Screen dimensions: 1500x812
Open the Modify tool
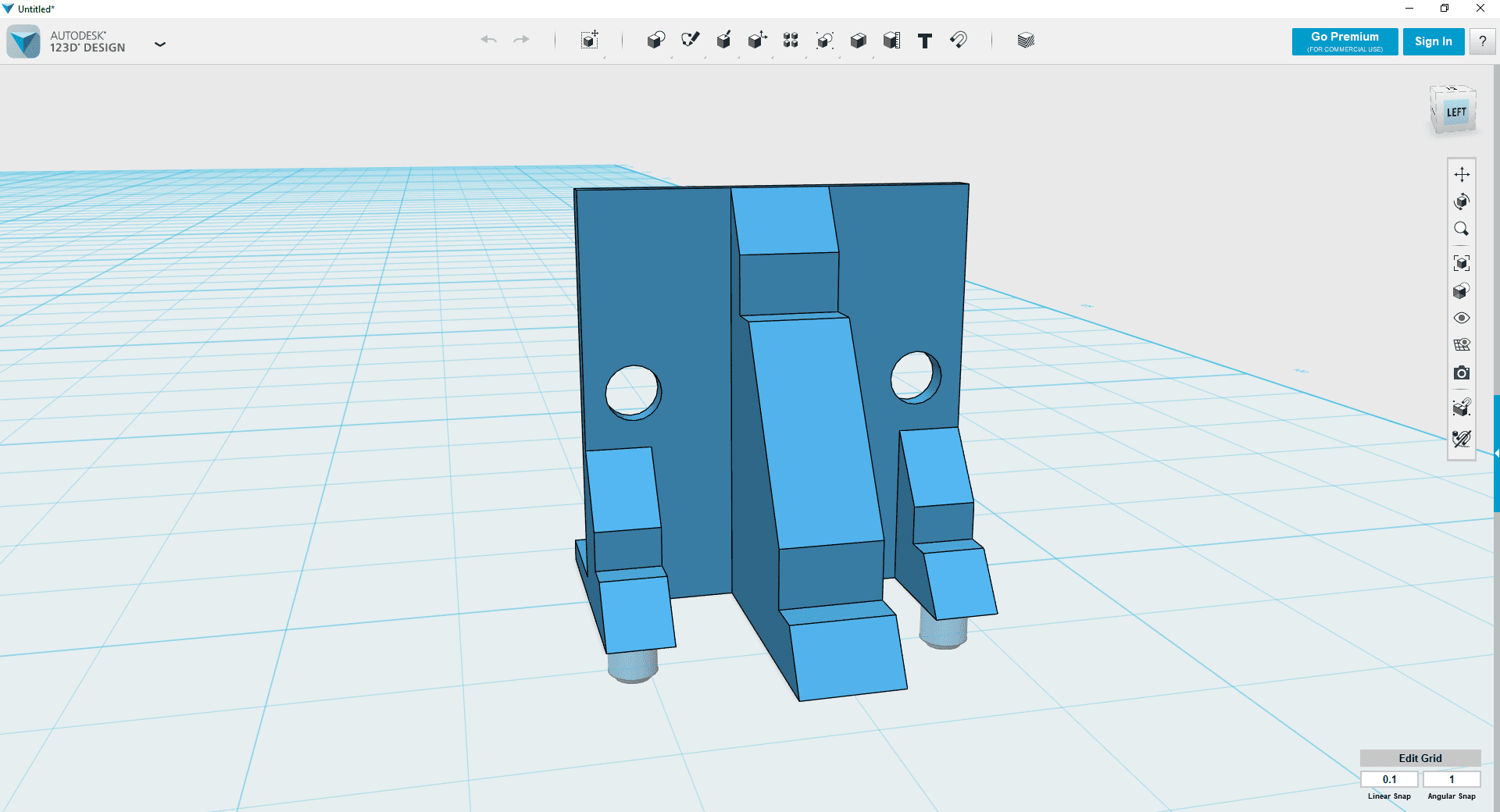(x=757, y=41)
